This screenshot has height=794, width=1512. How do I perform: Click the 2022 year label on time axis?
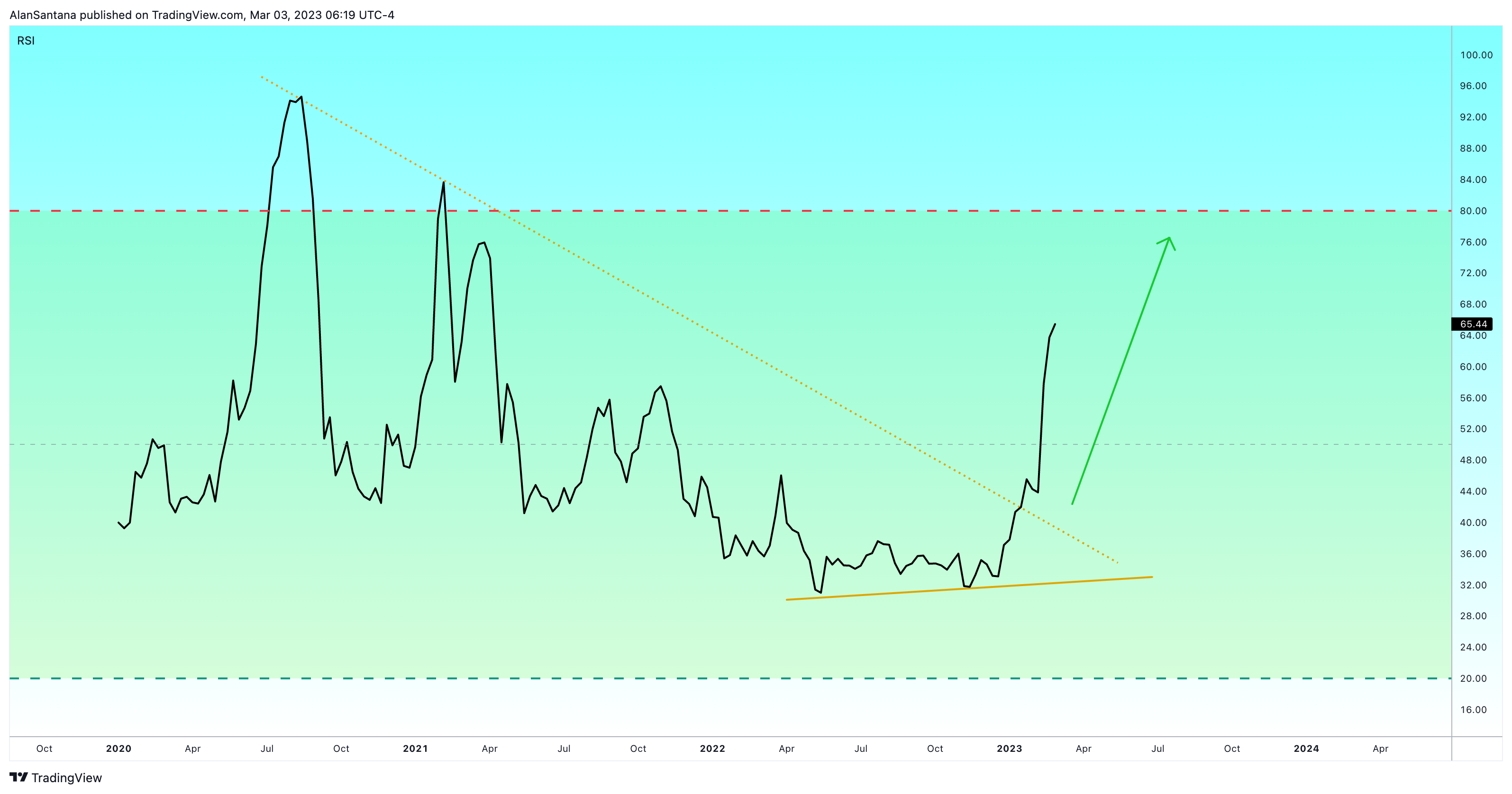(712, 749)
